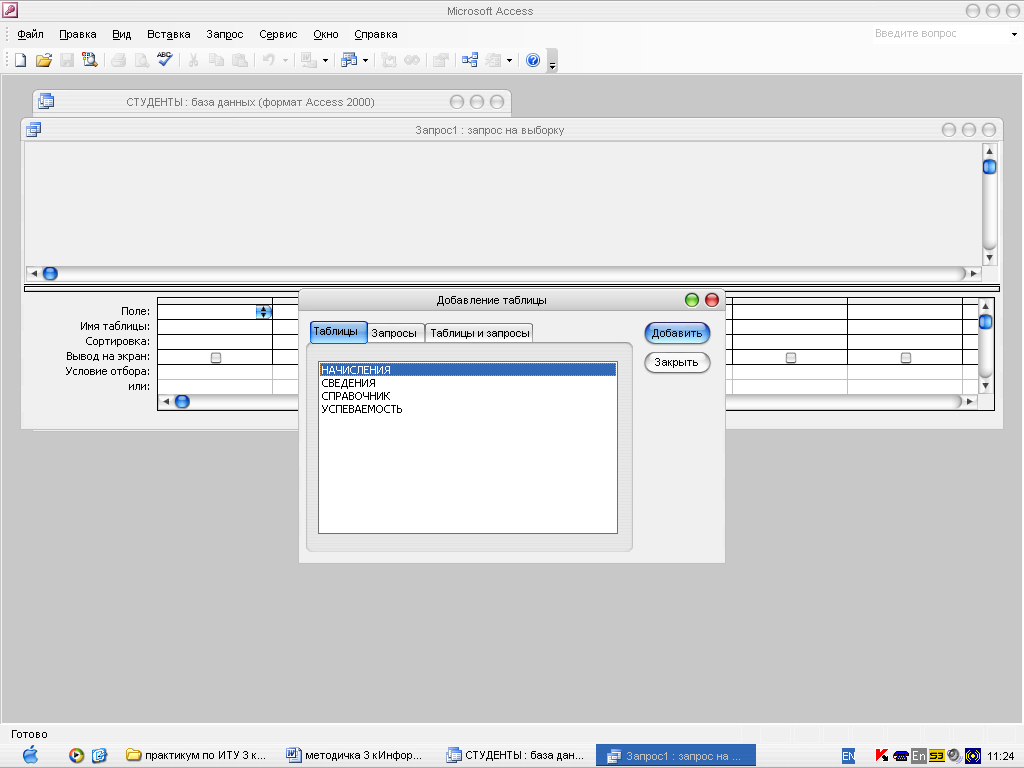The width and height of the screenshot is (1024, 768).
Task: Open the toolbar options arrow
Action: click(x=552, y=63)
